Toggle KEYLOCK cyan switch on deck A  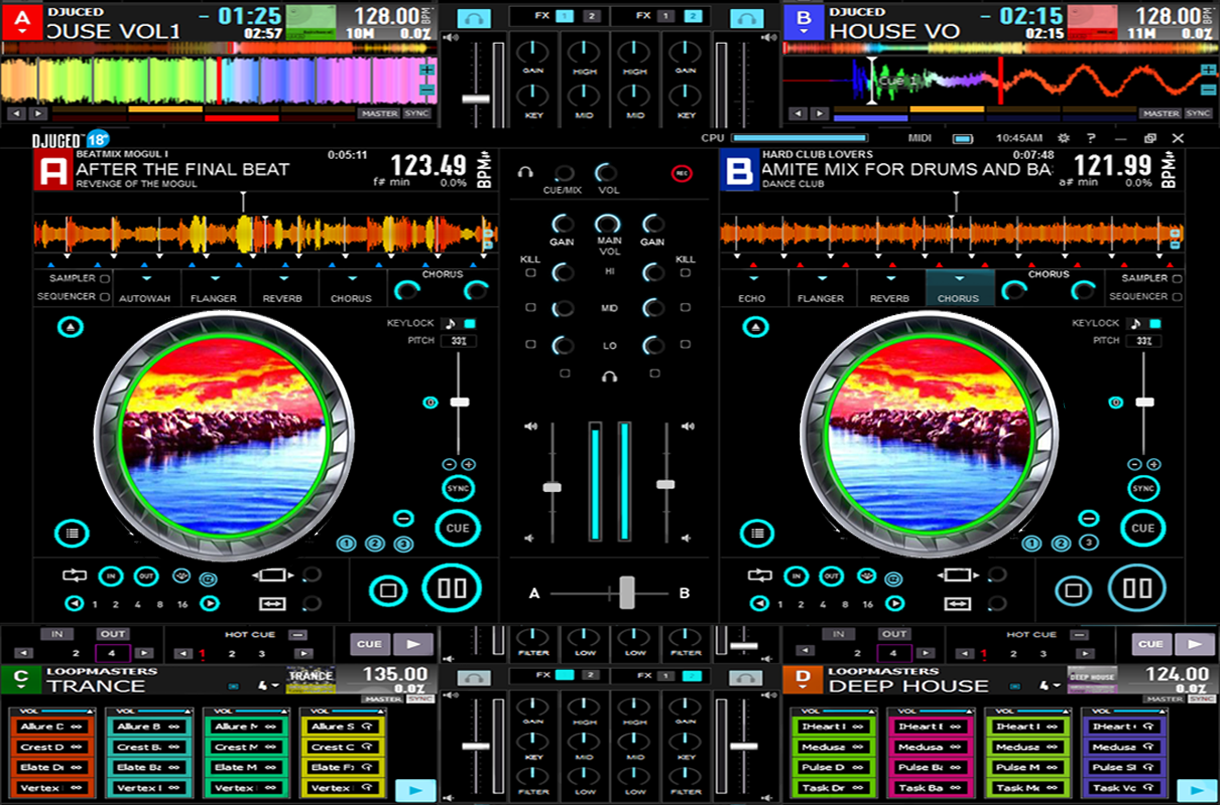[470, 324]
